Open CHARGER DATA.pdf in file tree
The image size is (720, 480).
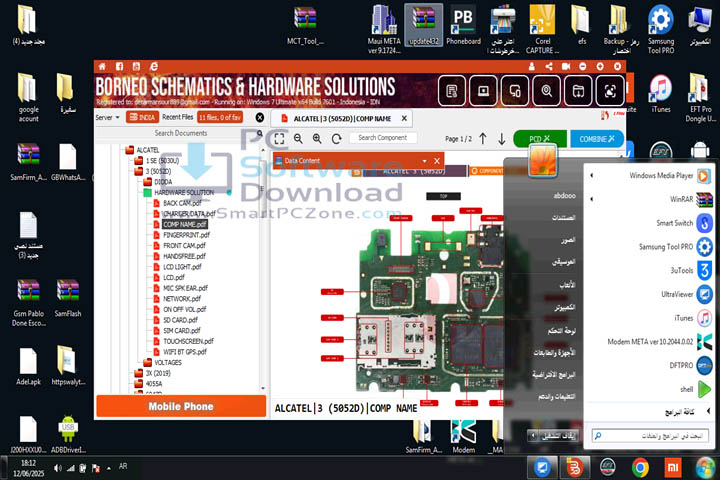tap(189, 214)
